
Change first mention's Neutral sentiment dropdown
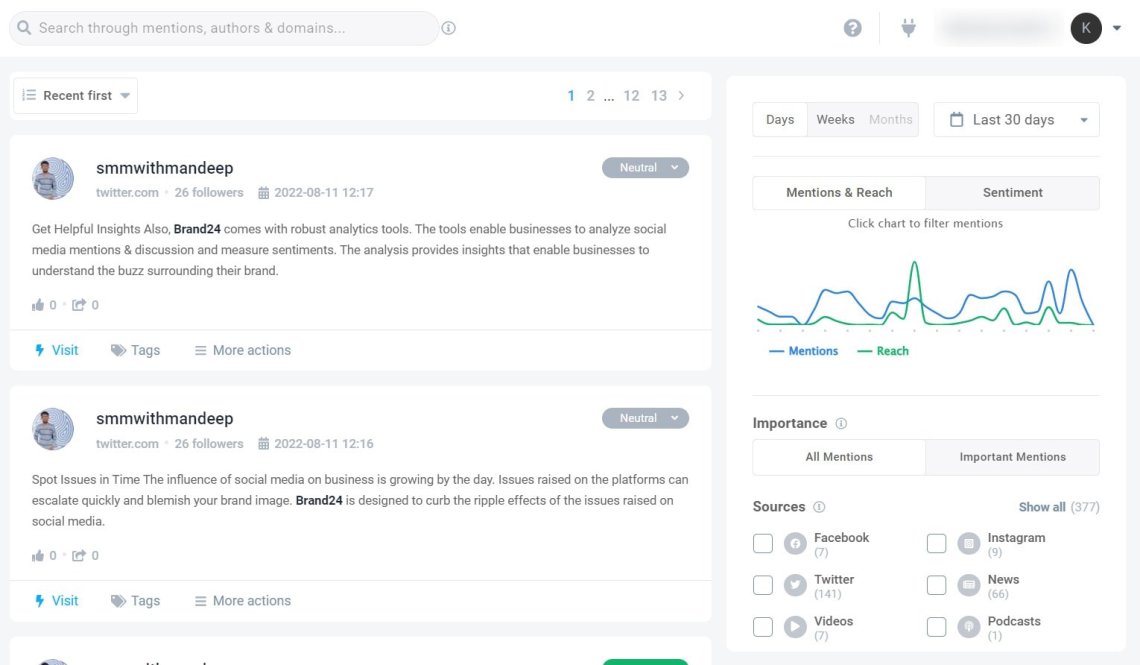pyautogui.click(x=645, y=168)
